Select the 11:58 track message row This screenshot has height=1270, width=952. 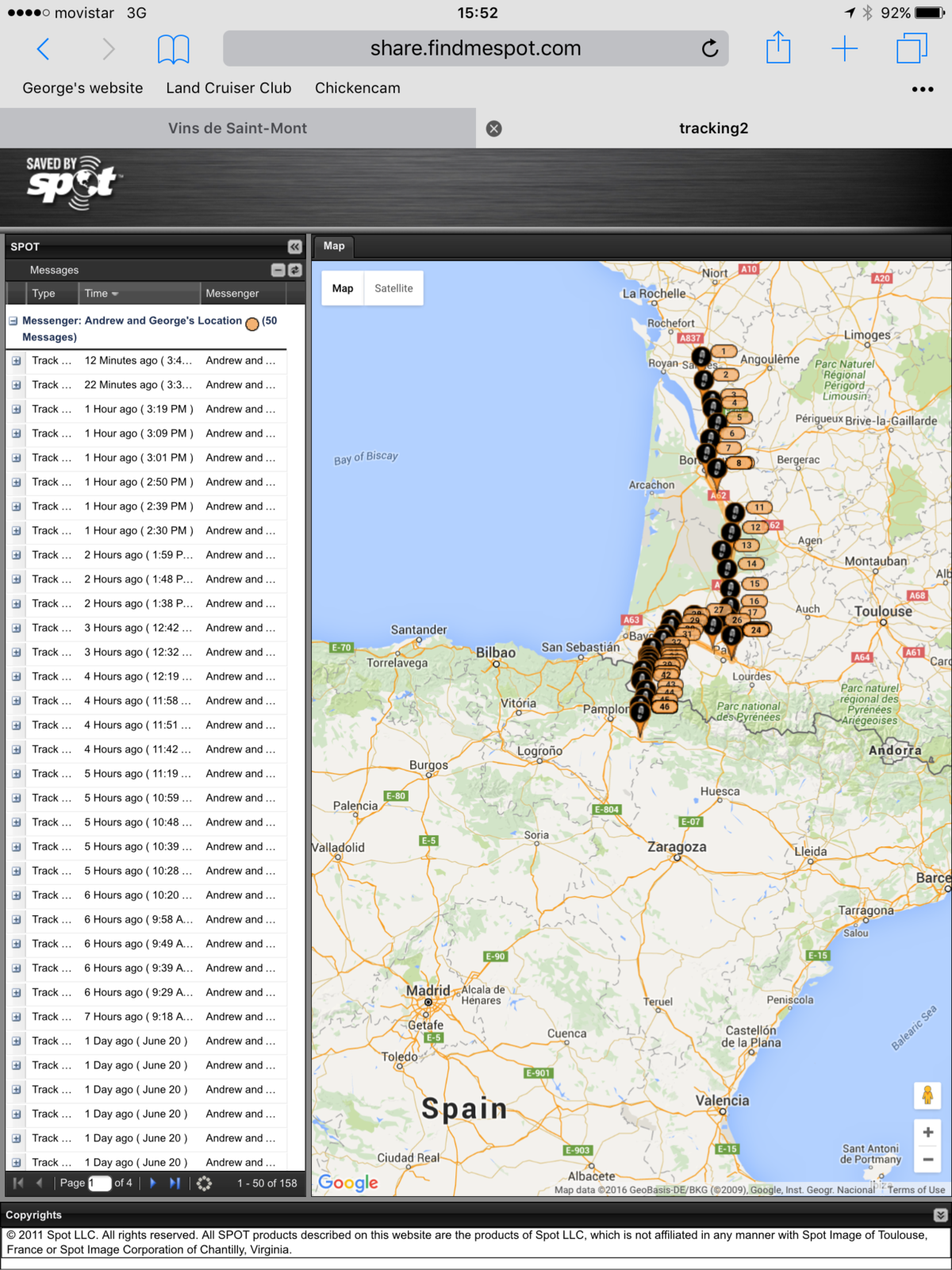coord(147,701)
